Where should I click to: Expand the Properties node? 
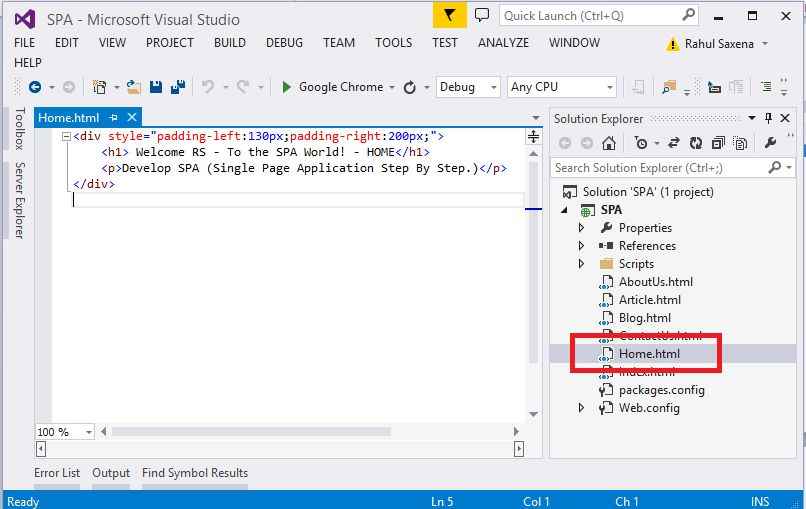pos(581,228)
